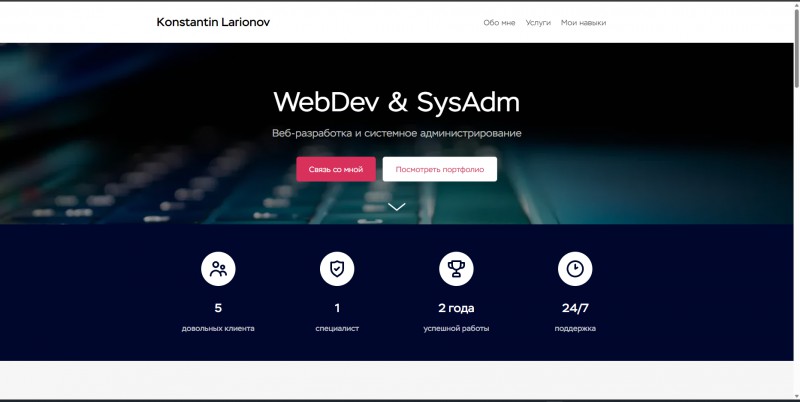
Task: Click the Konstantin Larionov site logo
Action: (x=213, y=22)
